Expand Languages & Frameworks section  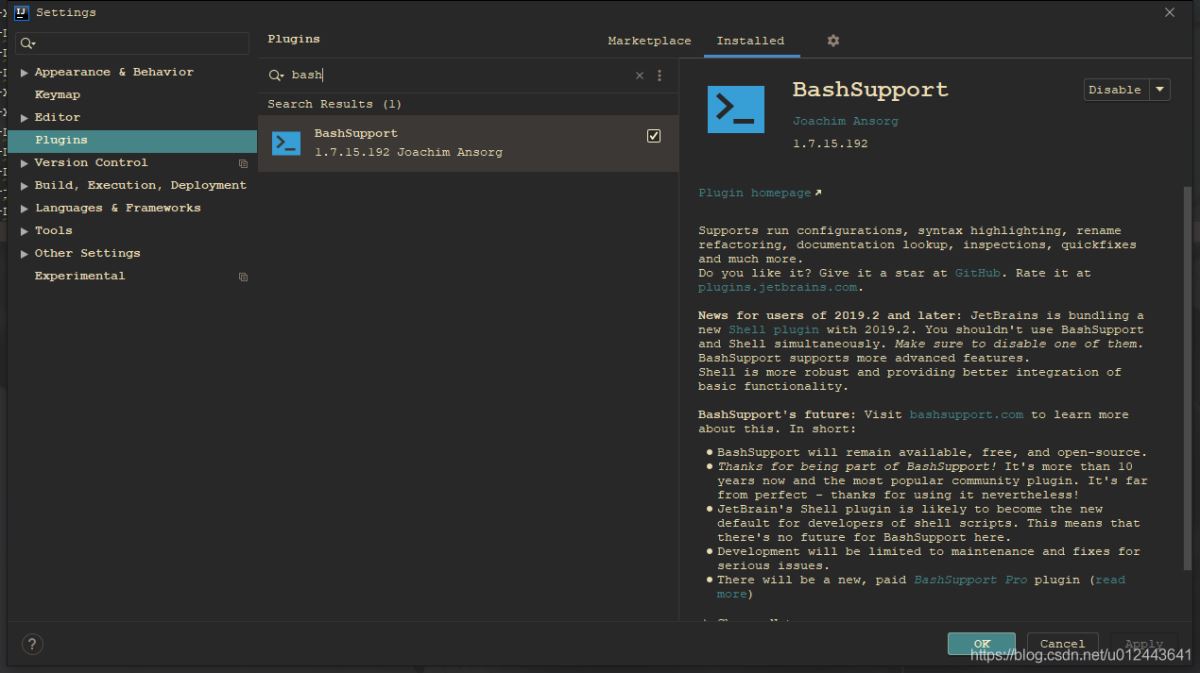24,207
